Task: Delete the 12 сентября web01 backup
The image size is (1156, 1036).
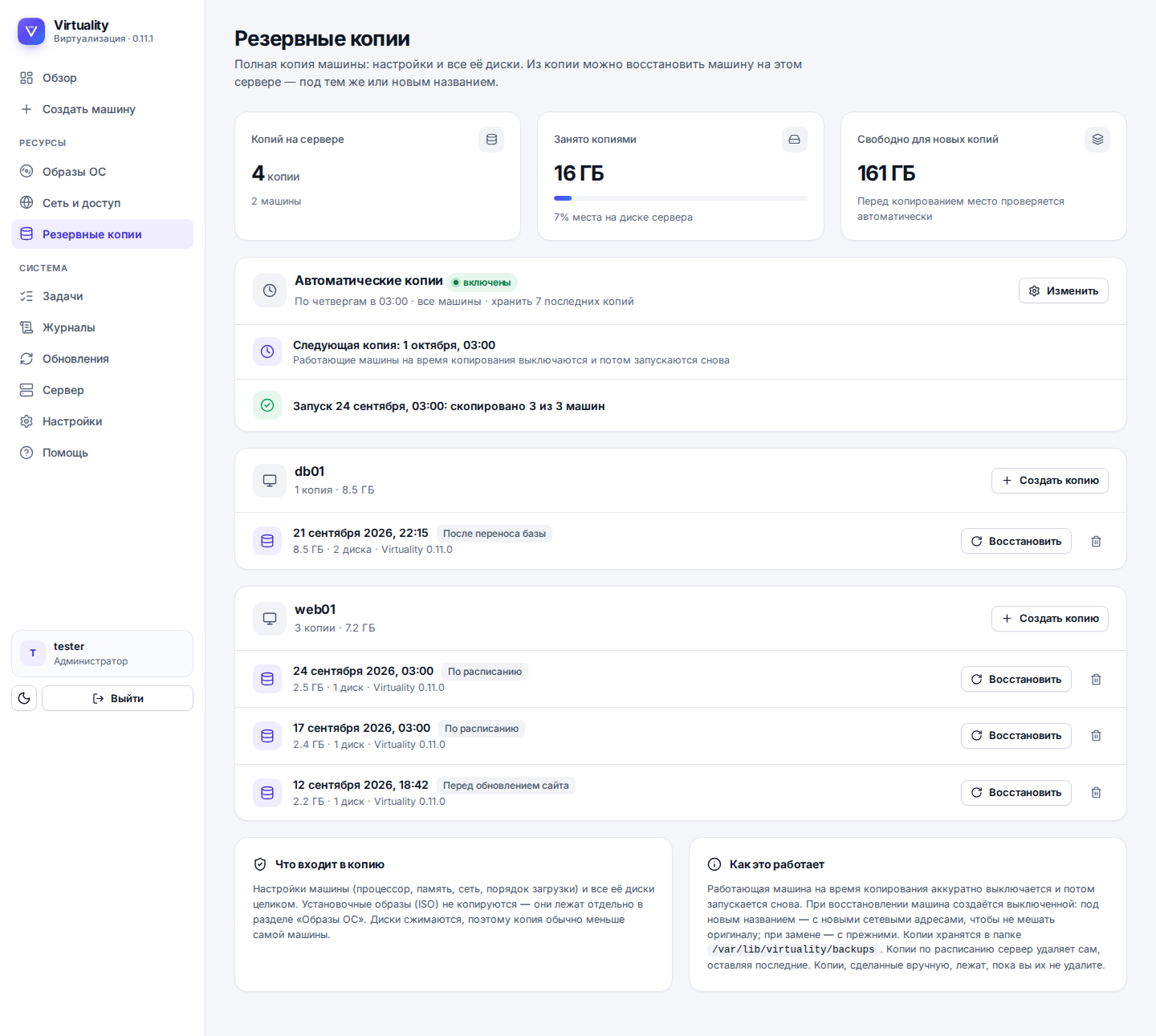Action: coord(1096,793)
